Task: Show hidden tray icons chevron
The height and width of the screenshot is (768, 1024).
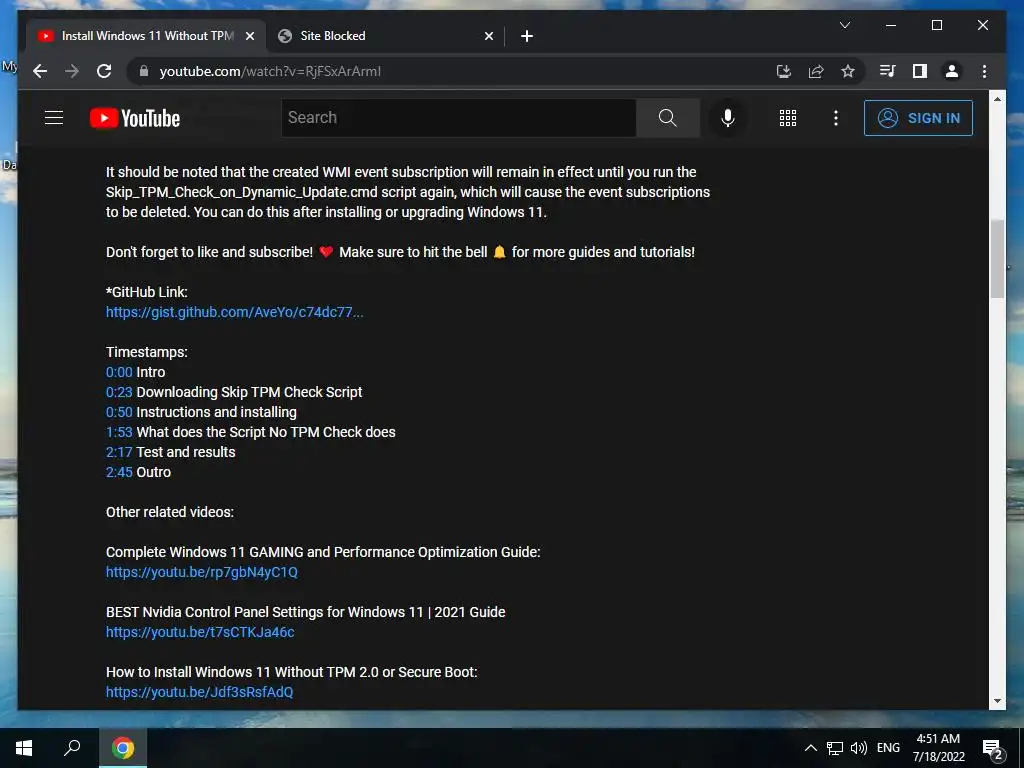Action: 810,748
